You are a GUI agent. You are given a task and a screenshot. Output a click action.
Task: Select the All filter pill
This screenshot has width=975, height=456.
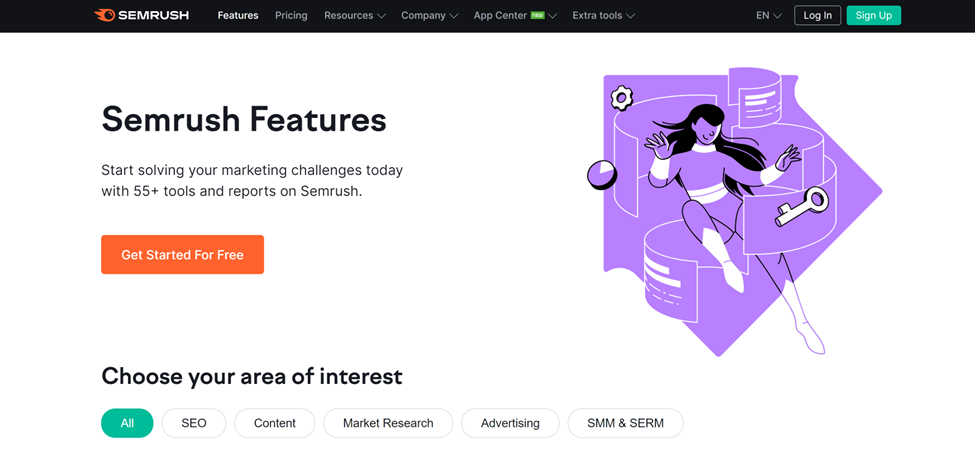tap(127, 423)
